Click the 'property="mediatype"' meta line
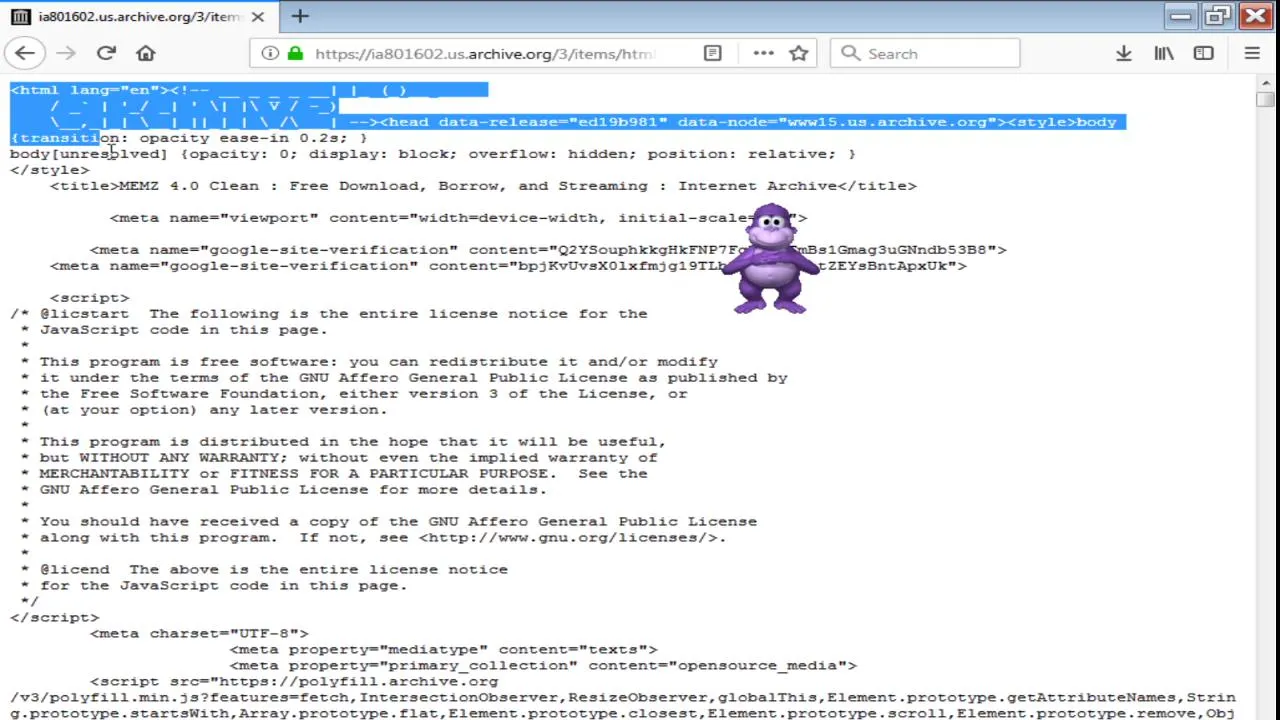The width and height of the screenshot is (1280, 720). (x=443, y=650)
